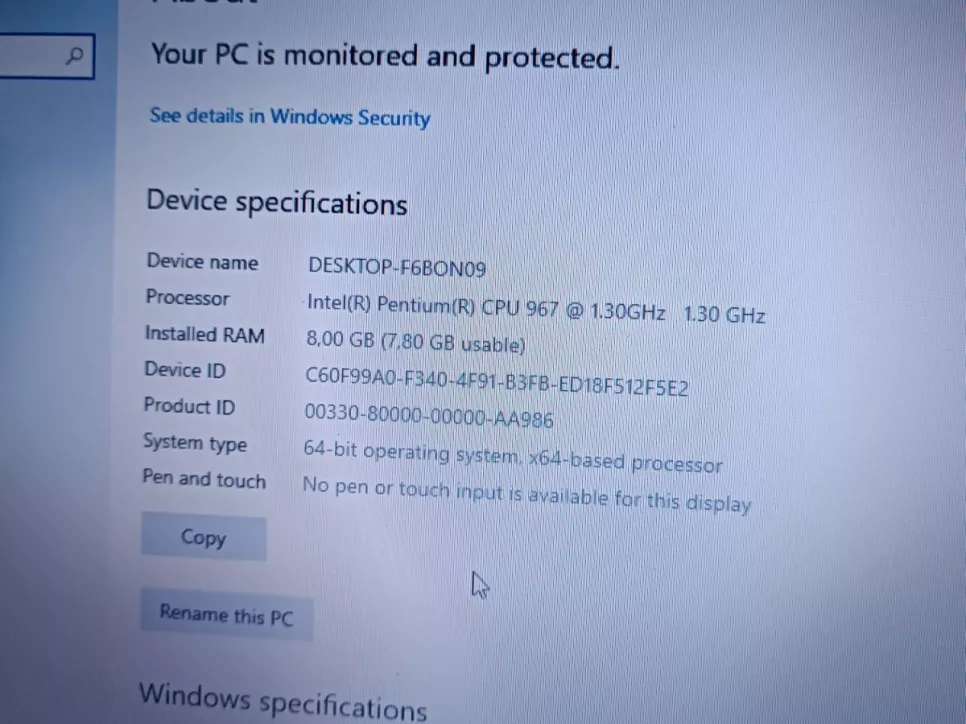Screen dimensions: 966x724
Task: Click the Device ID label
Action: tap(185, 370)
